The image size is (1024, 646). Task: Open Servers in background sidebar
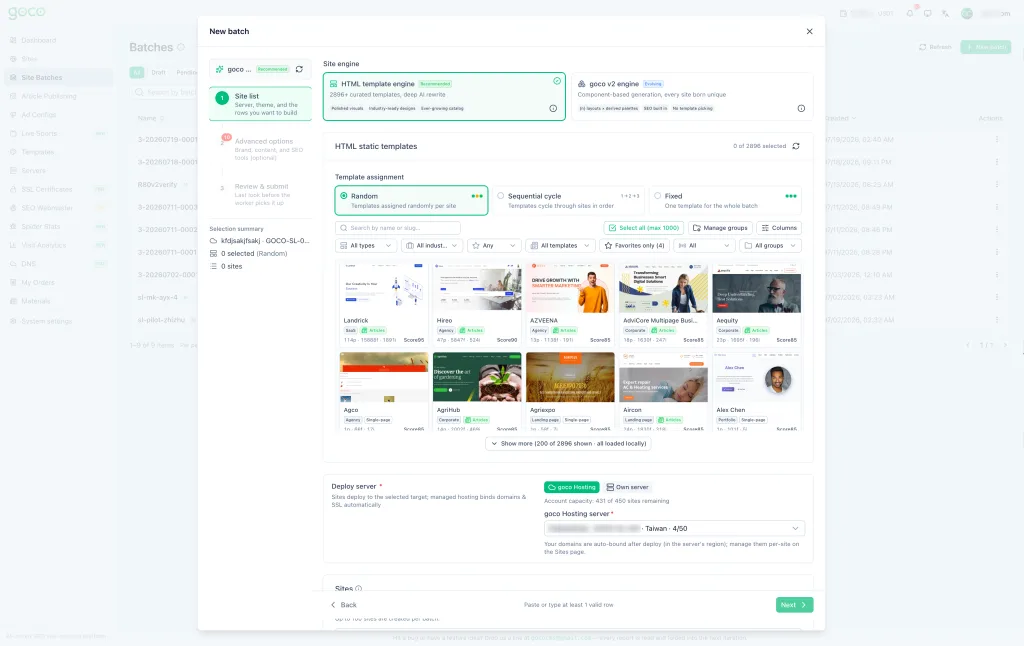pyautogui.click(x=33, y=170)
